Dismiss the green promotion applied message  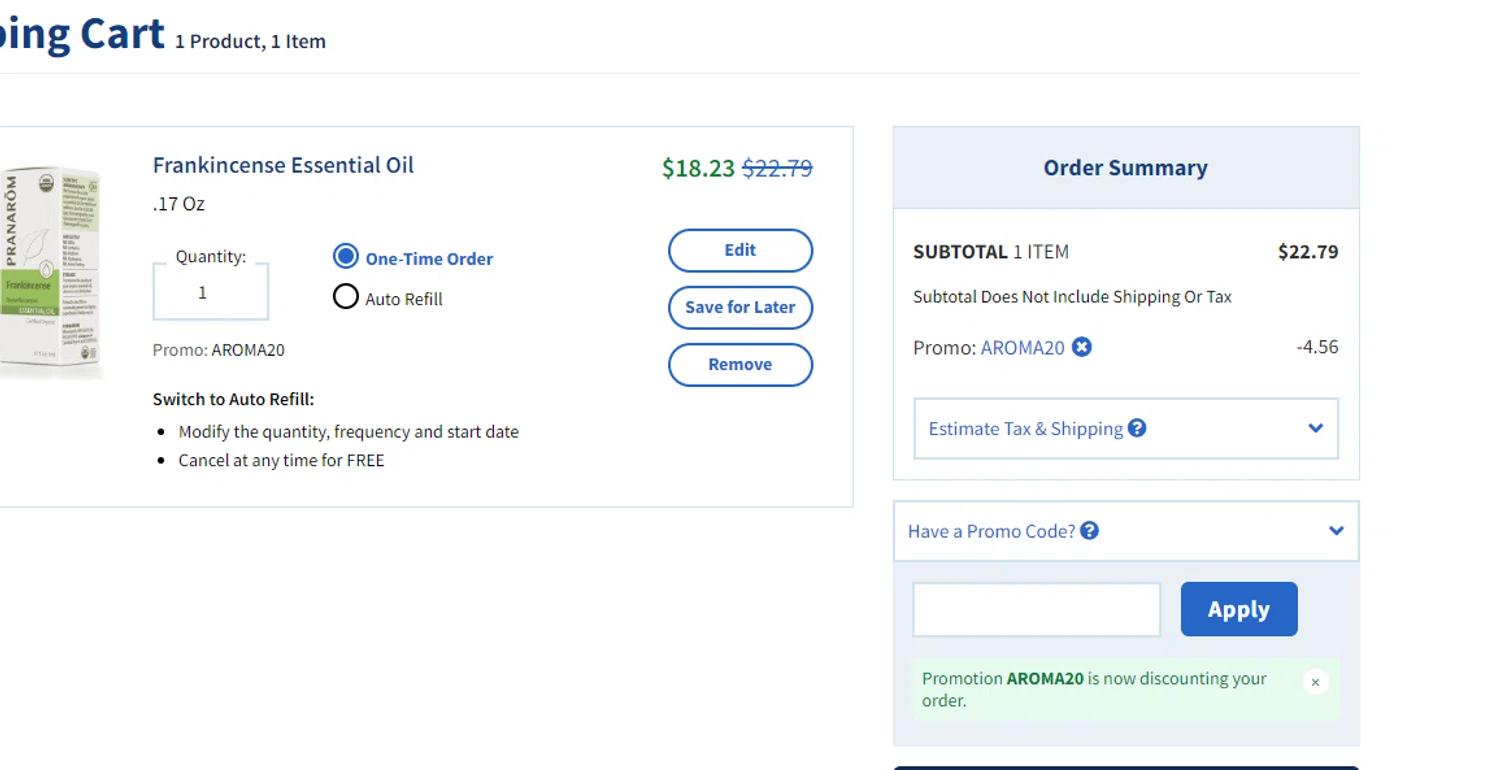point(1315,682)
